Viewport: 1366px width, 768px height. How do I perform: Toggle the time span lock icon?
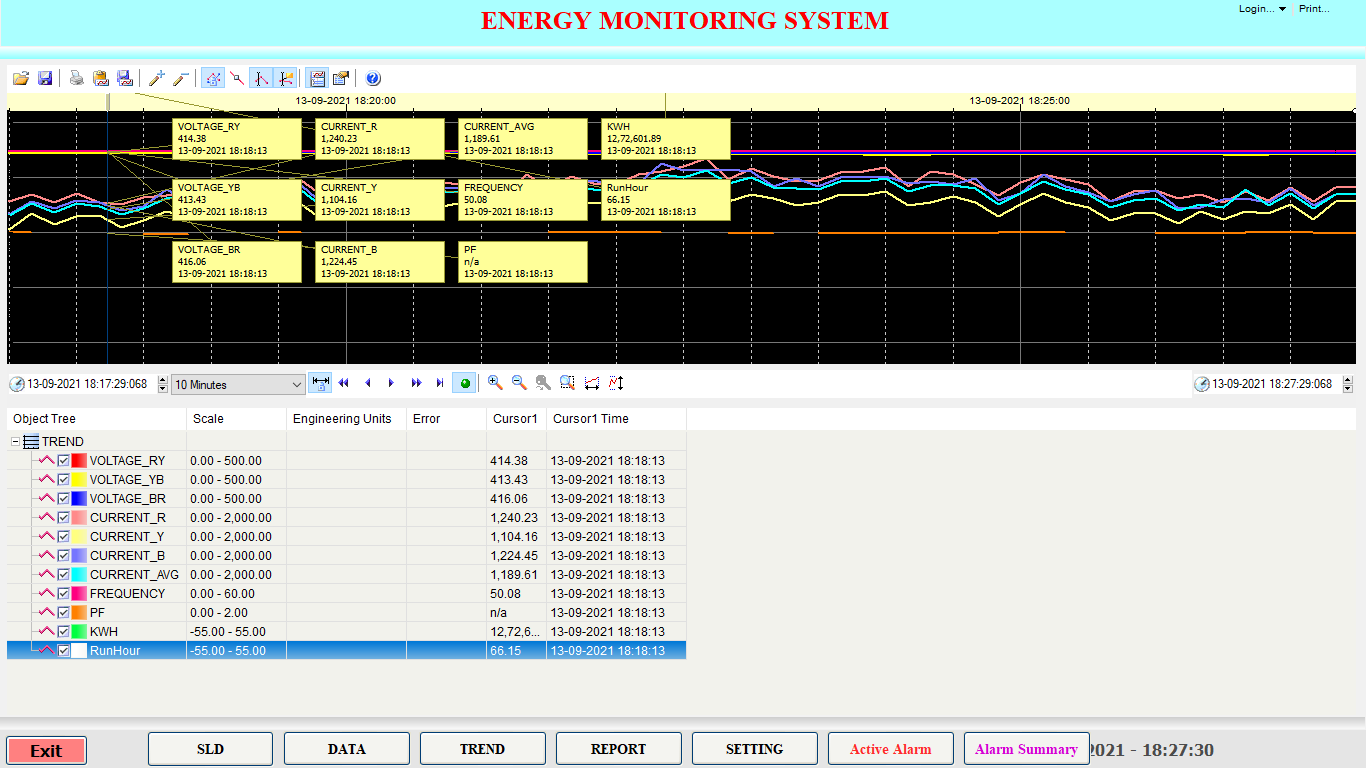tap(320, 383)
